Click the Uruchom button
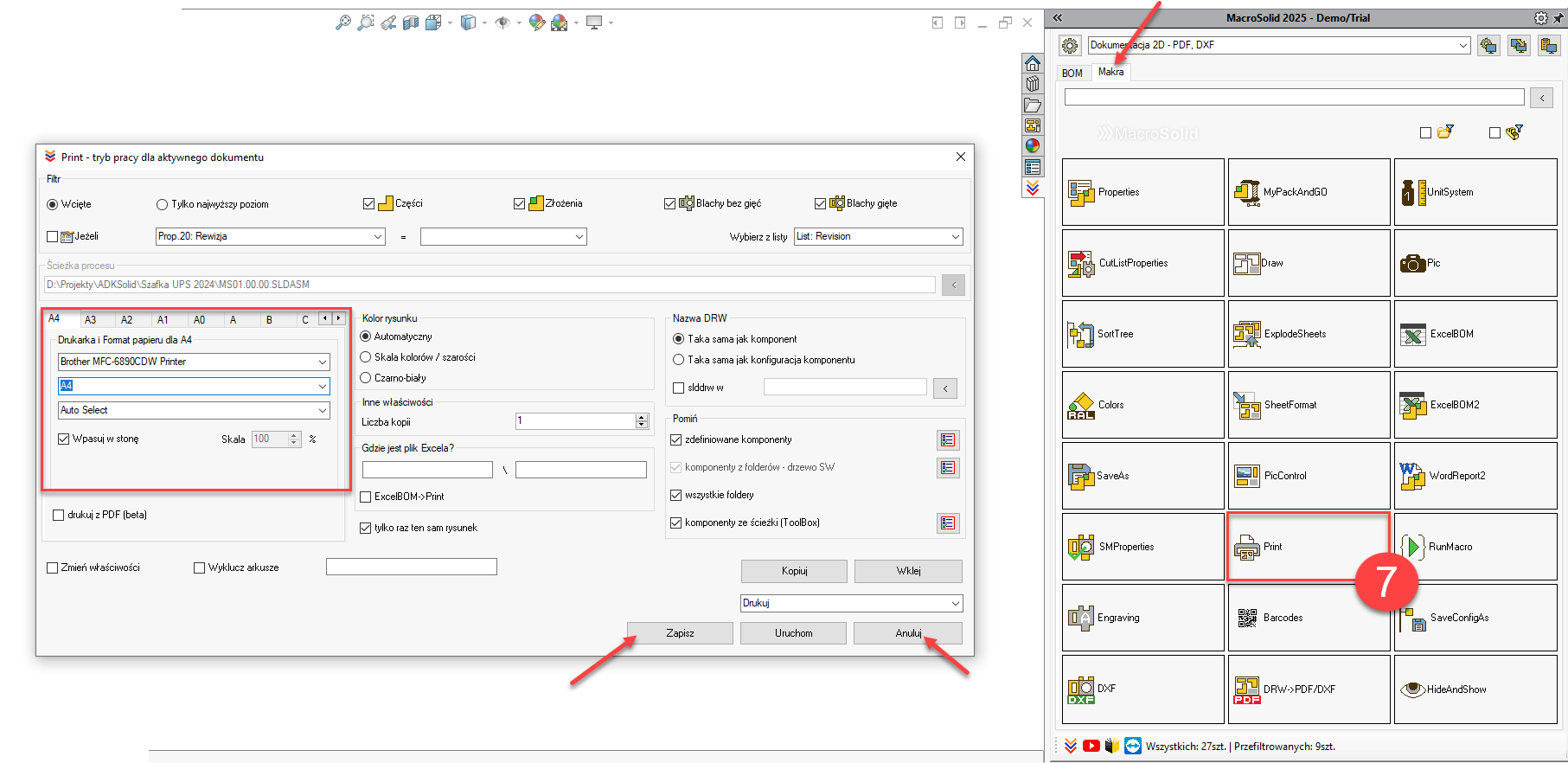Image resolution: width=1568 pixels, height=763 pixels. pos(794,633)
